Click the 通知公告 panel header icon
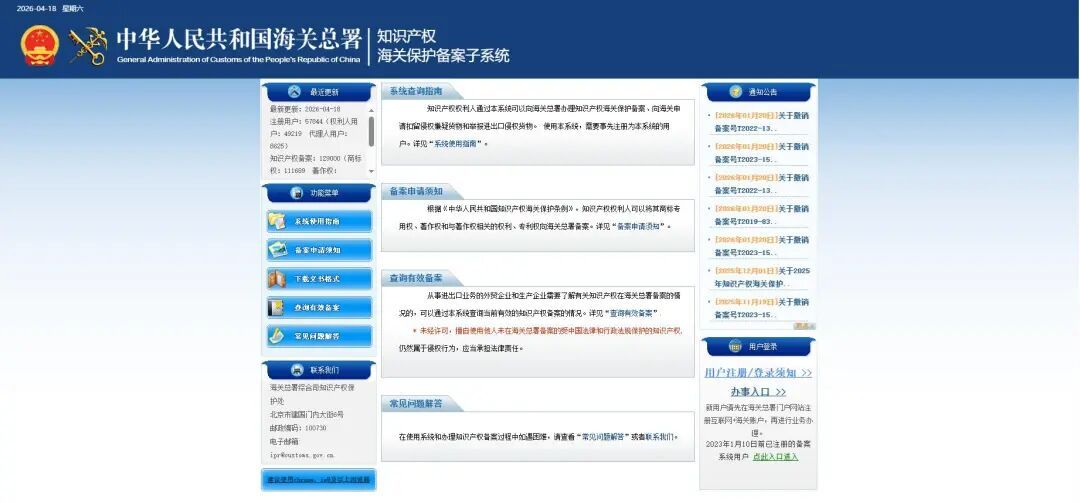1080x503 pixels. click(736, 92)
